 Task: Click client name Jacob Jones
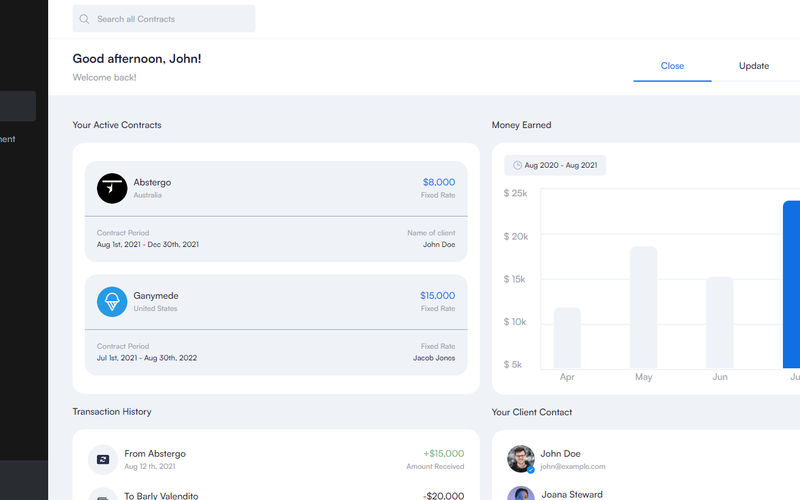point(434,358)
